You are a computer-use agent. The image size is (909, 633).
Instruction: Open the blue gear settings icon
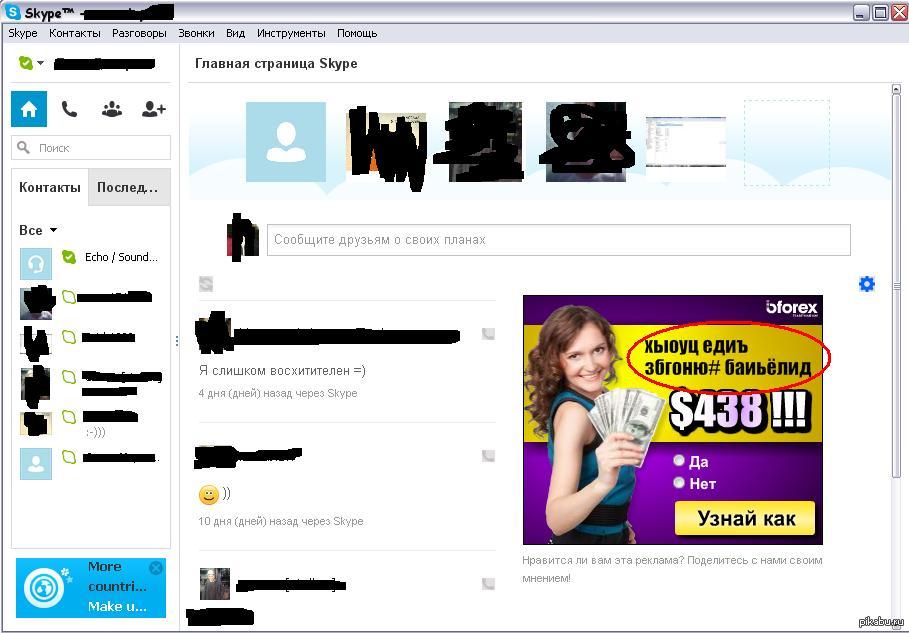point(867,284)
